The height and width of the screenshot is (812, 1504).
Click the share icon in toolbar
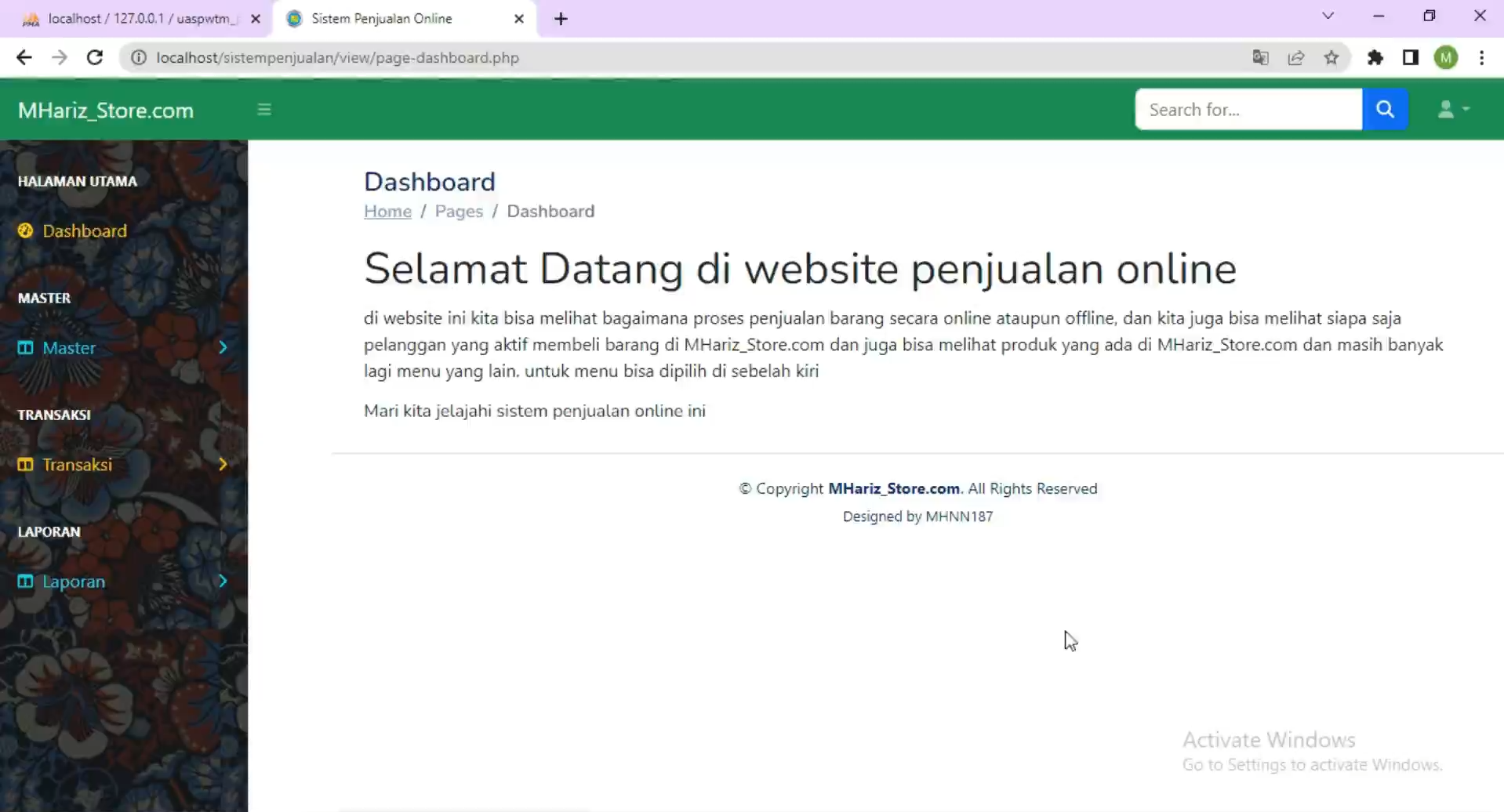(x=1296, y=57)
